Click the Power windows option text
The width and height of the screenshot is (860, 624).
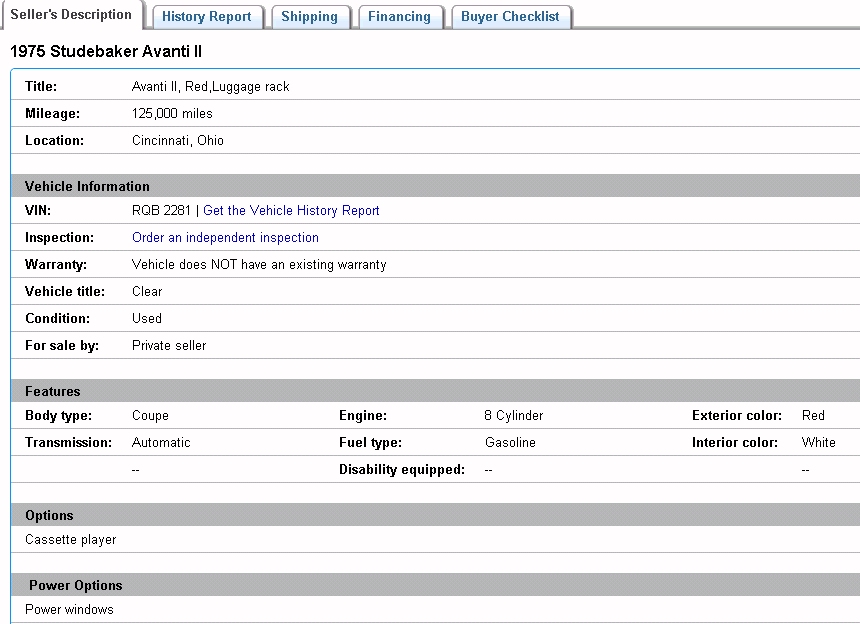pyautogui.click(x=69, y=610)
